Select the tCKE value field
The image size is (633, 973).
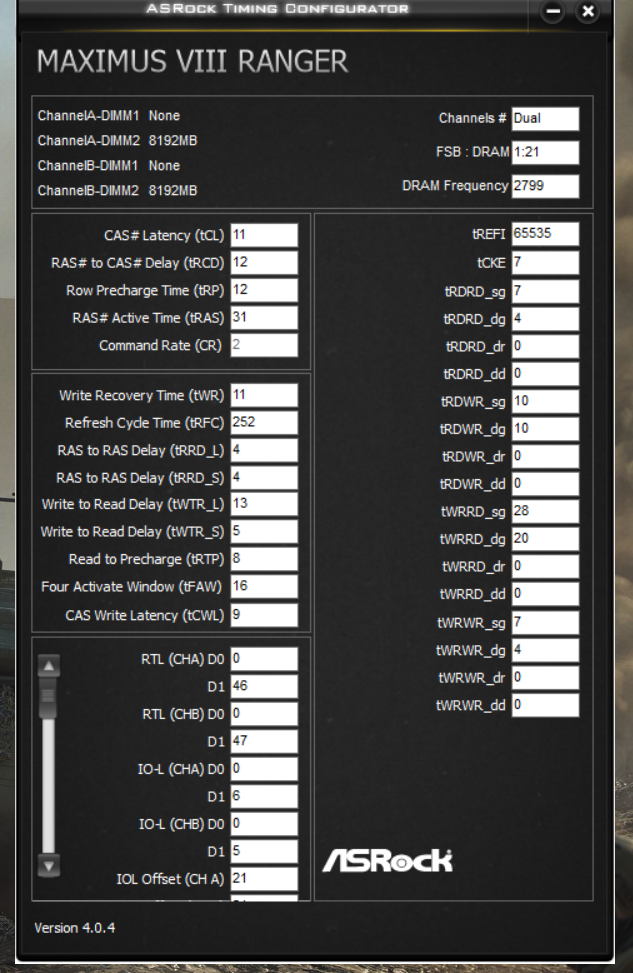pos(545,262)
